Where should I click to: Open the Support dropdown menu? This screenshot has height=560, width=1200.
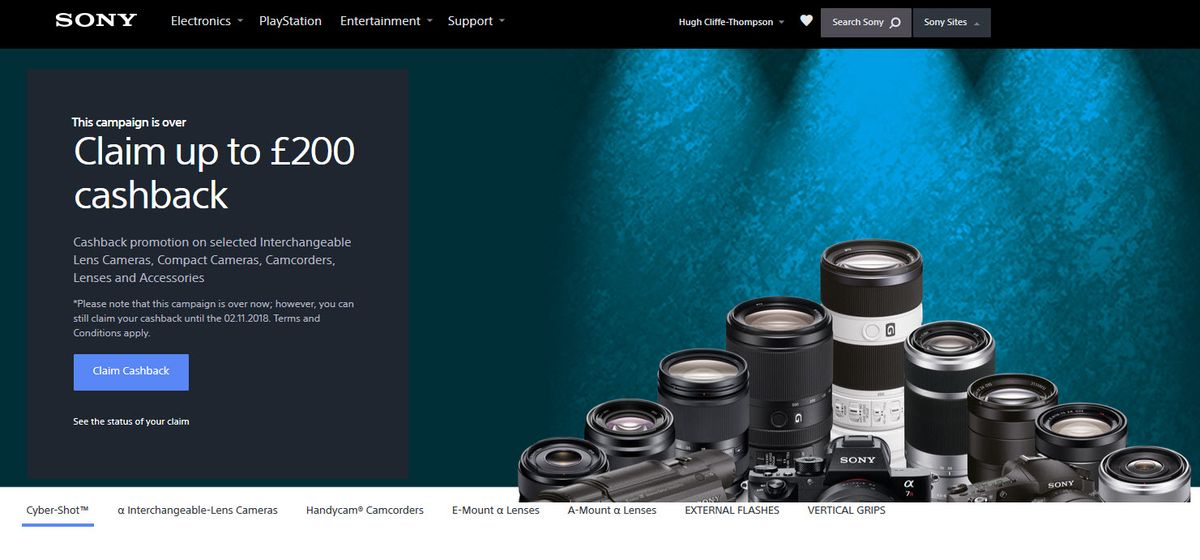click(x=476, y=21)
